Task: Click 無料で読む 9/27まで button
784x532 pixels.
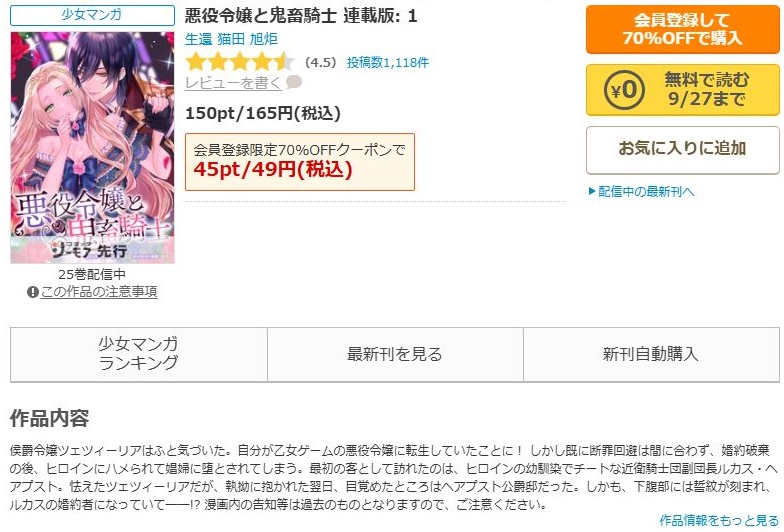Action: click(x=682, y=90)
